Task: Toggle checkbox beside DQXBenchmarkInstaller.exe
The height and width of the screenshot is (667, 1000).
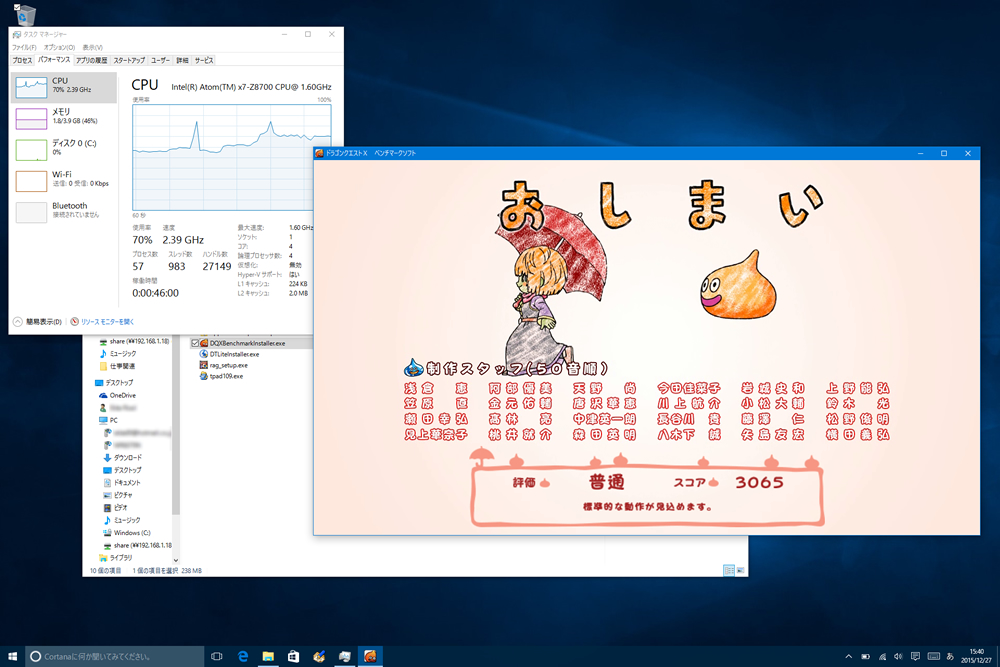Action: coord(195,343)
